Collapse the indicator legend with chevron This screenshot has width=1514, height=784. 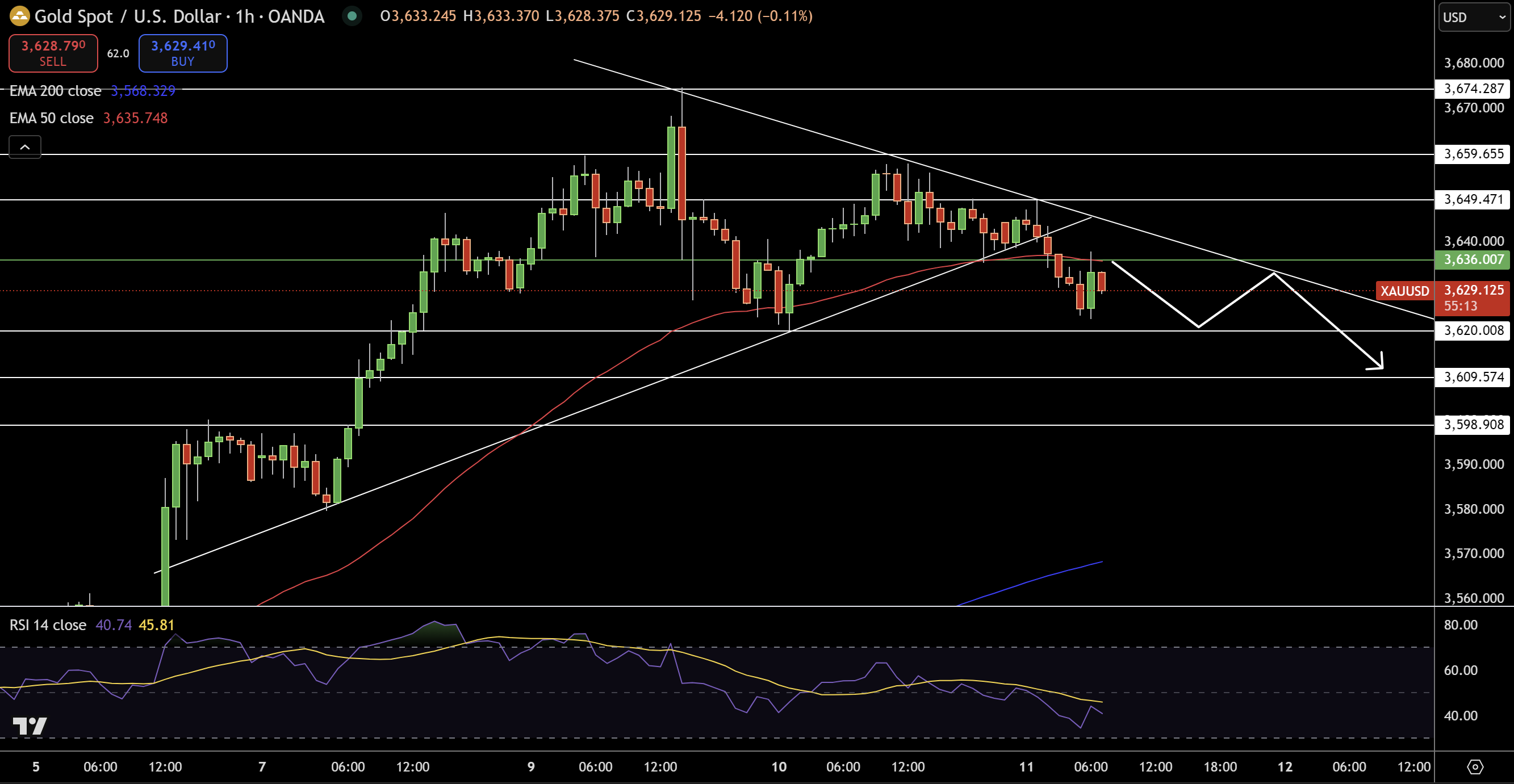point(24,147)
